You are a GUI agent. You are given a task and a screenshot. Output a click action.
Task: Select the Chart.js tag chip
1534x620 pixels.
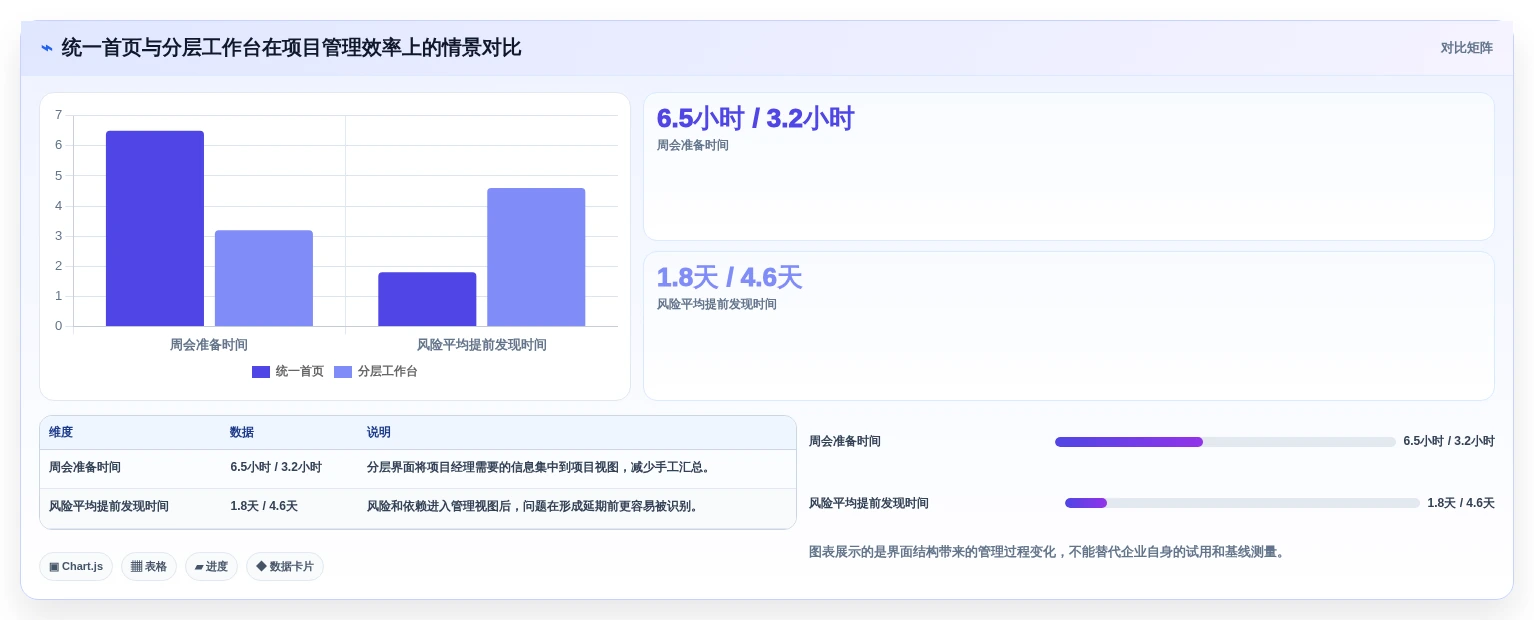pyautogui.click(x=76, y=567)
